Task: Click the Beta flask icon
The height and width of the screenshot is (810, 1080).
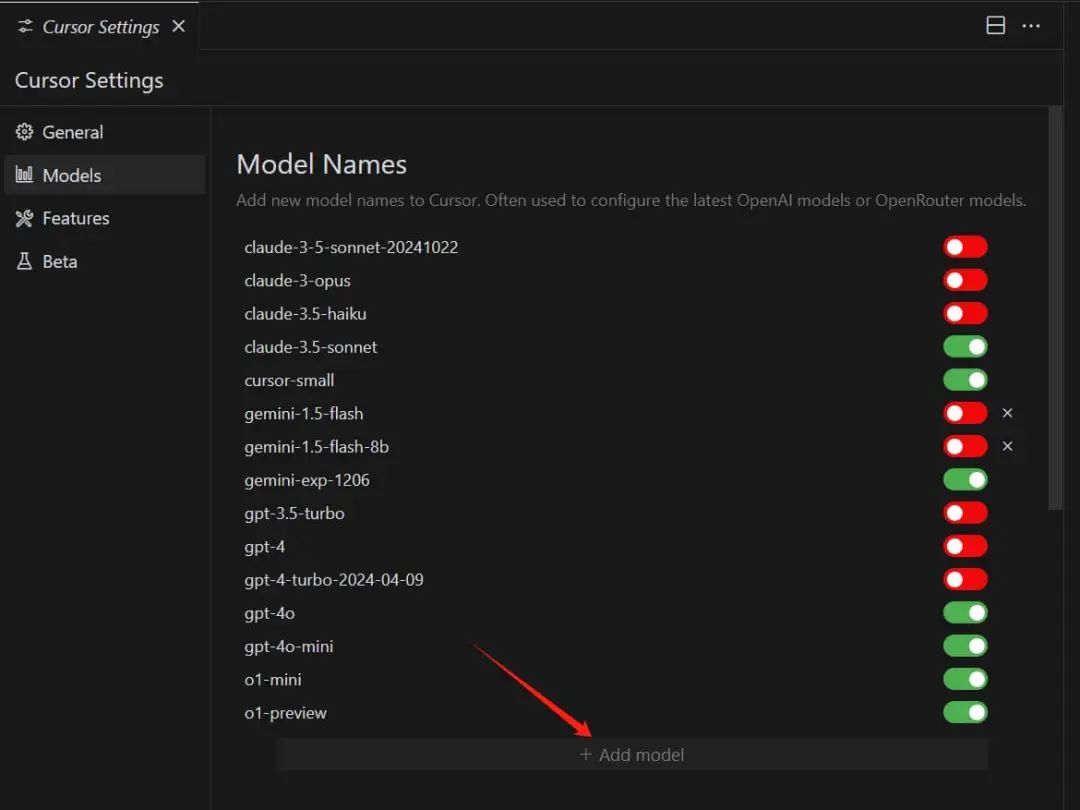Action: [24, 261]
